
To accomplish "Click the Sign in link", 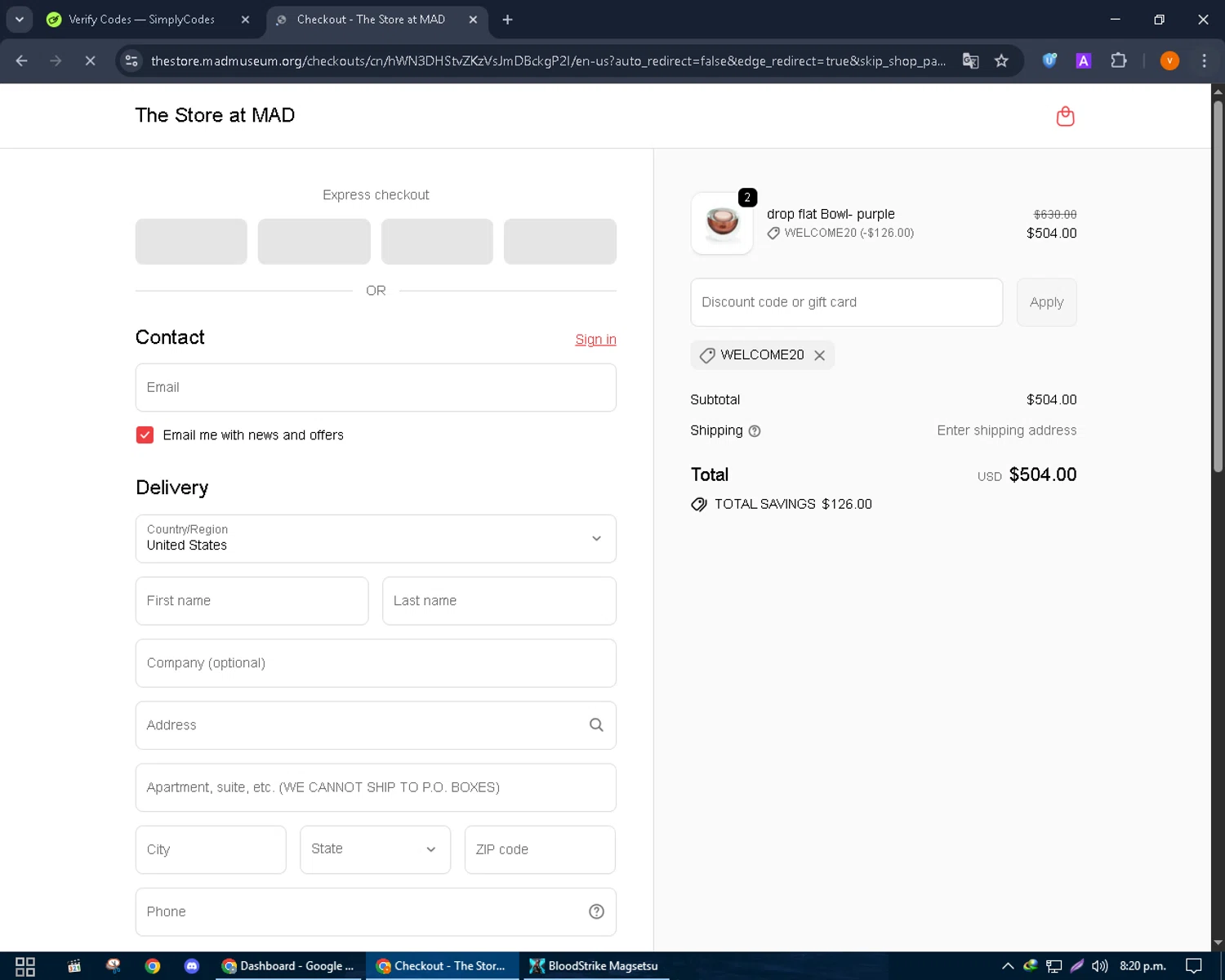I will pos(595,340).
